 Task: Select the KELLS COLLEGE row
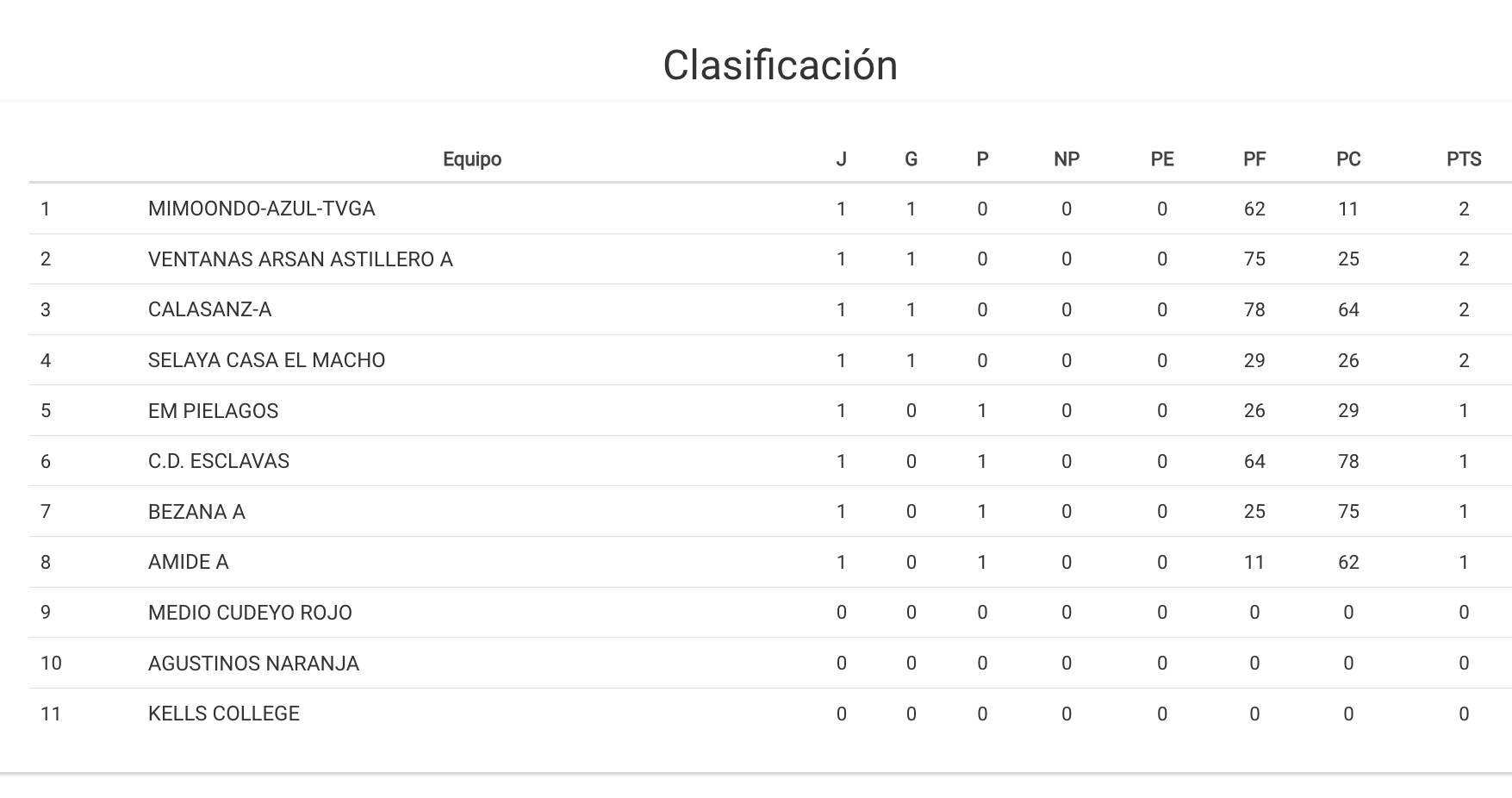(223, 714)
